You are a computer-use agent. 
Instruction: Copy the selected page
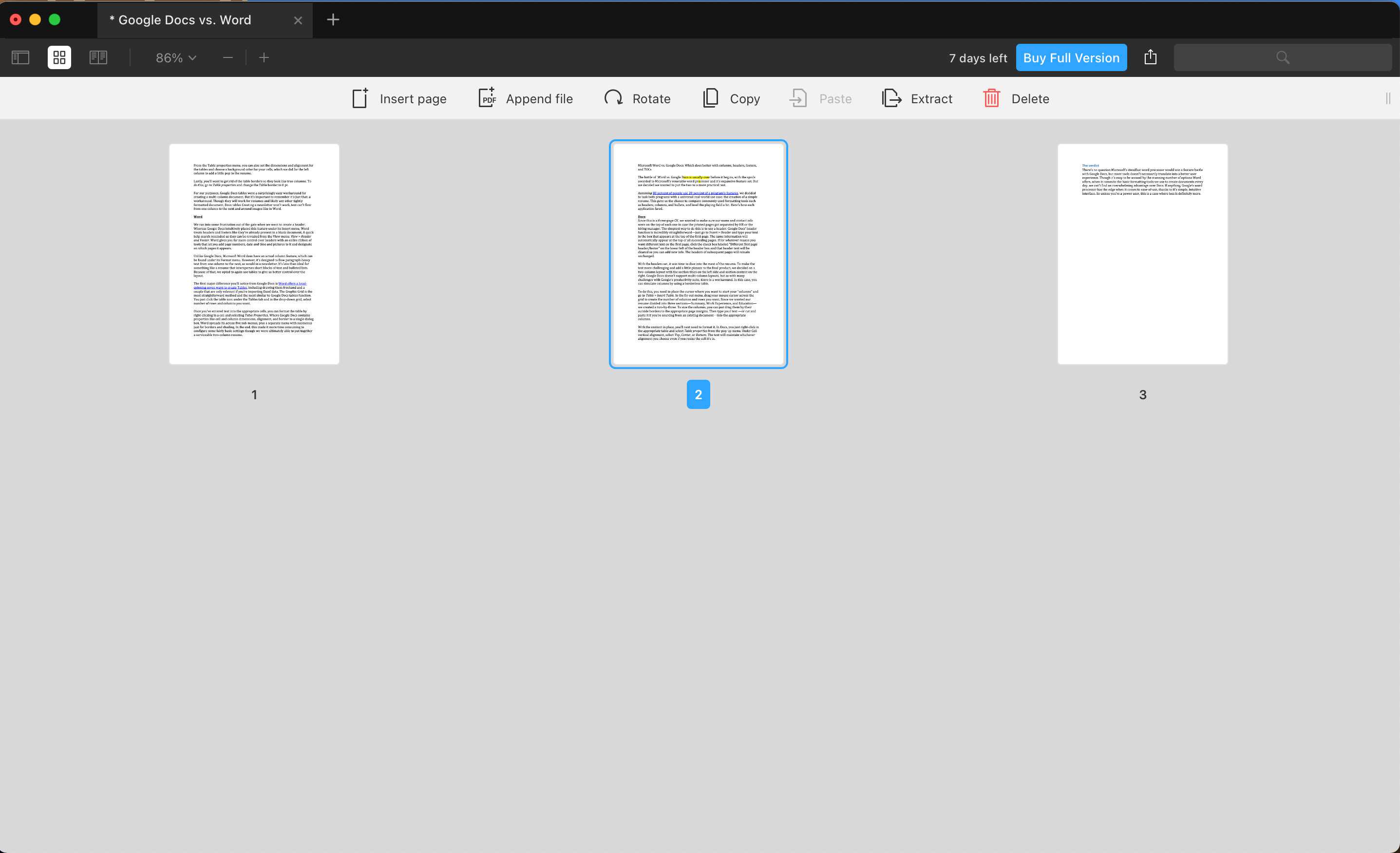pos(731,98)
